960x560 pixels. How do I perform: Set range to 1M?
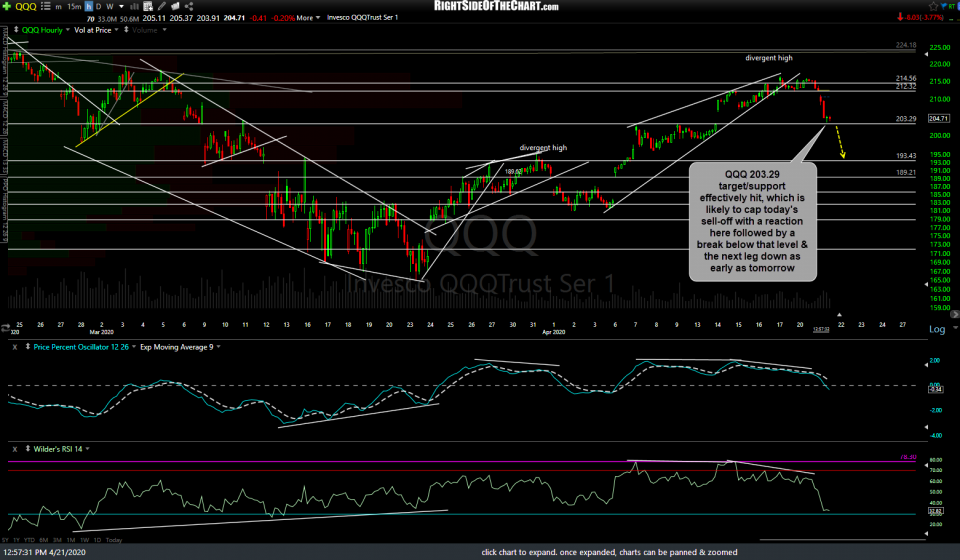coord(71,540)
